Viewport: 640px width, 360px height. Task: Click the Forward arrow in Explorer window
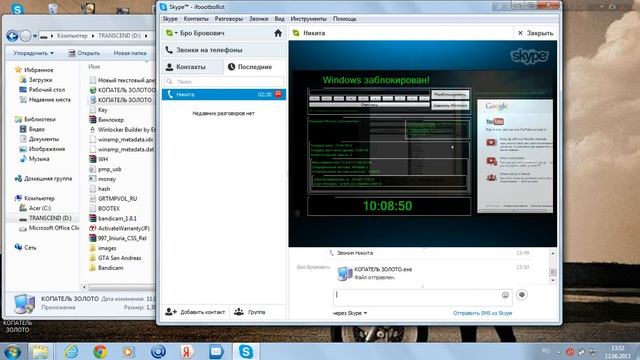(25, 36)
